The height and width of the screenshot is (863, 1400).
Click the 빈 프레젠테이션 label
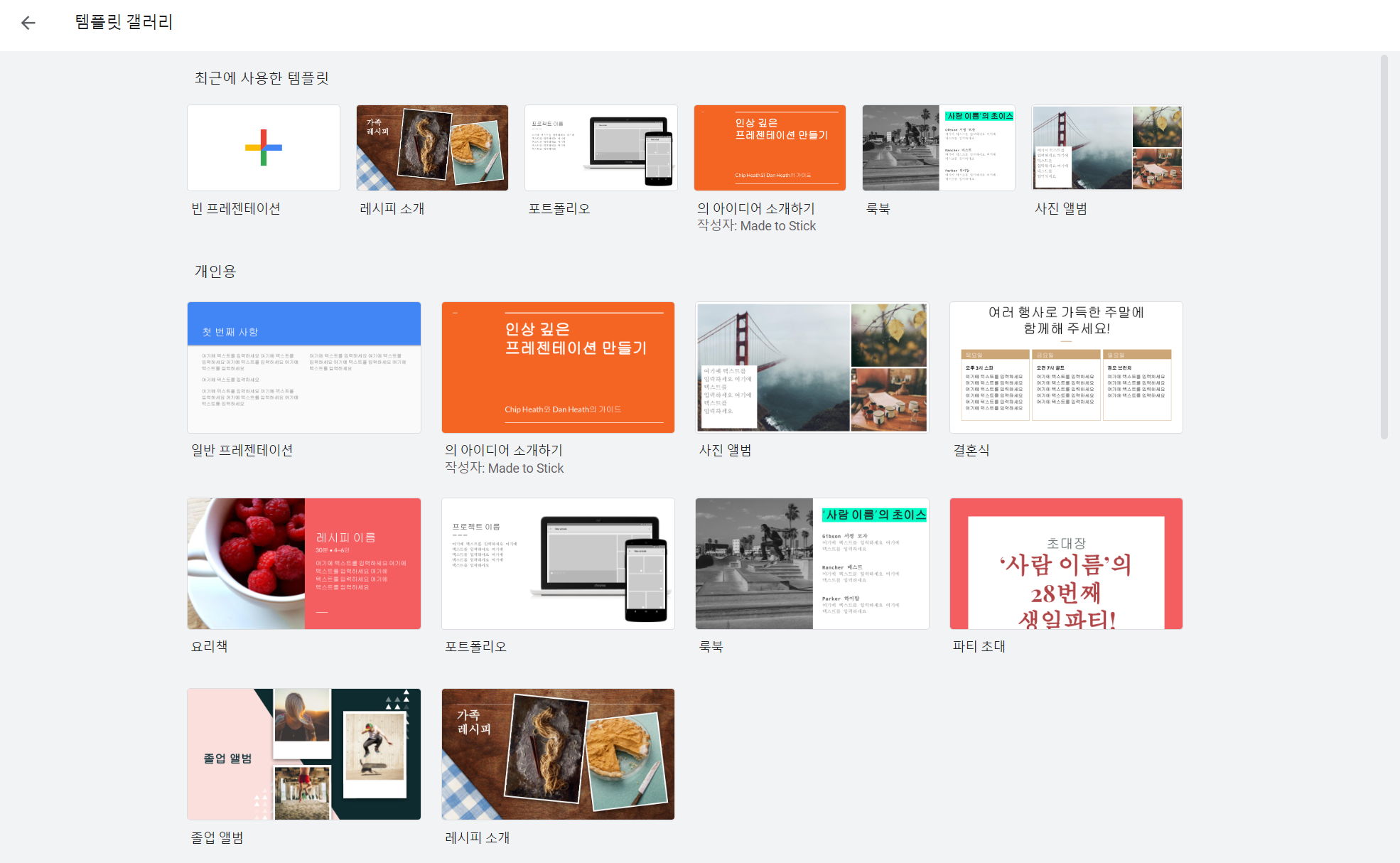pos(236,209)
